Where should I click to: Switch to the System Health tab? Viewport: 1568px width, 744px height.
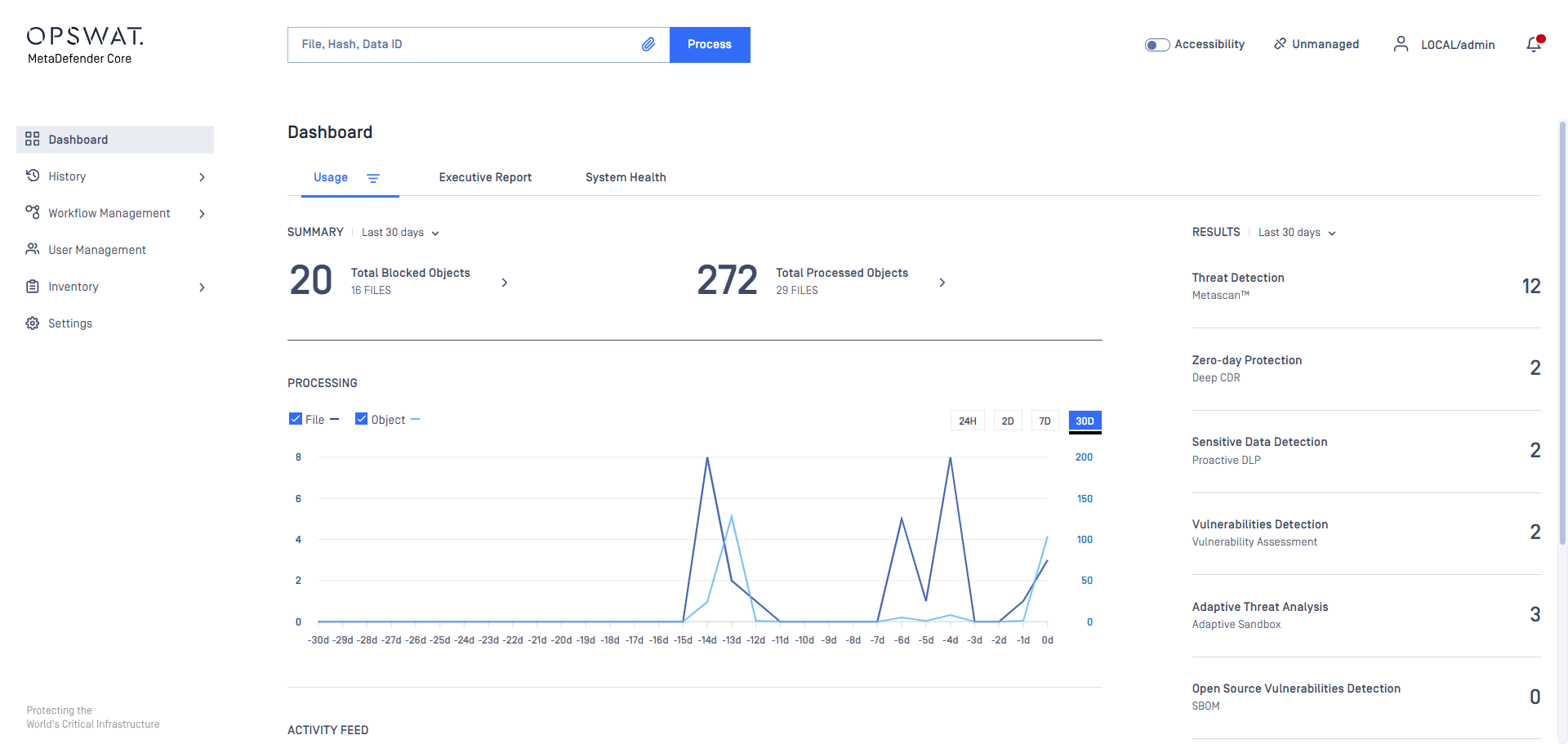click(626, 177)
